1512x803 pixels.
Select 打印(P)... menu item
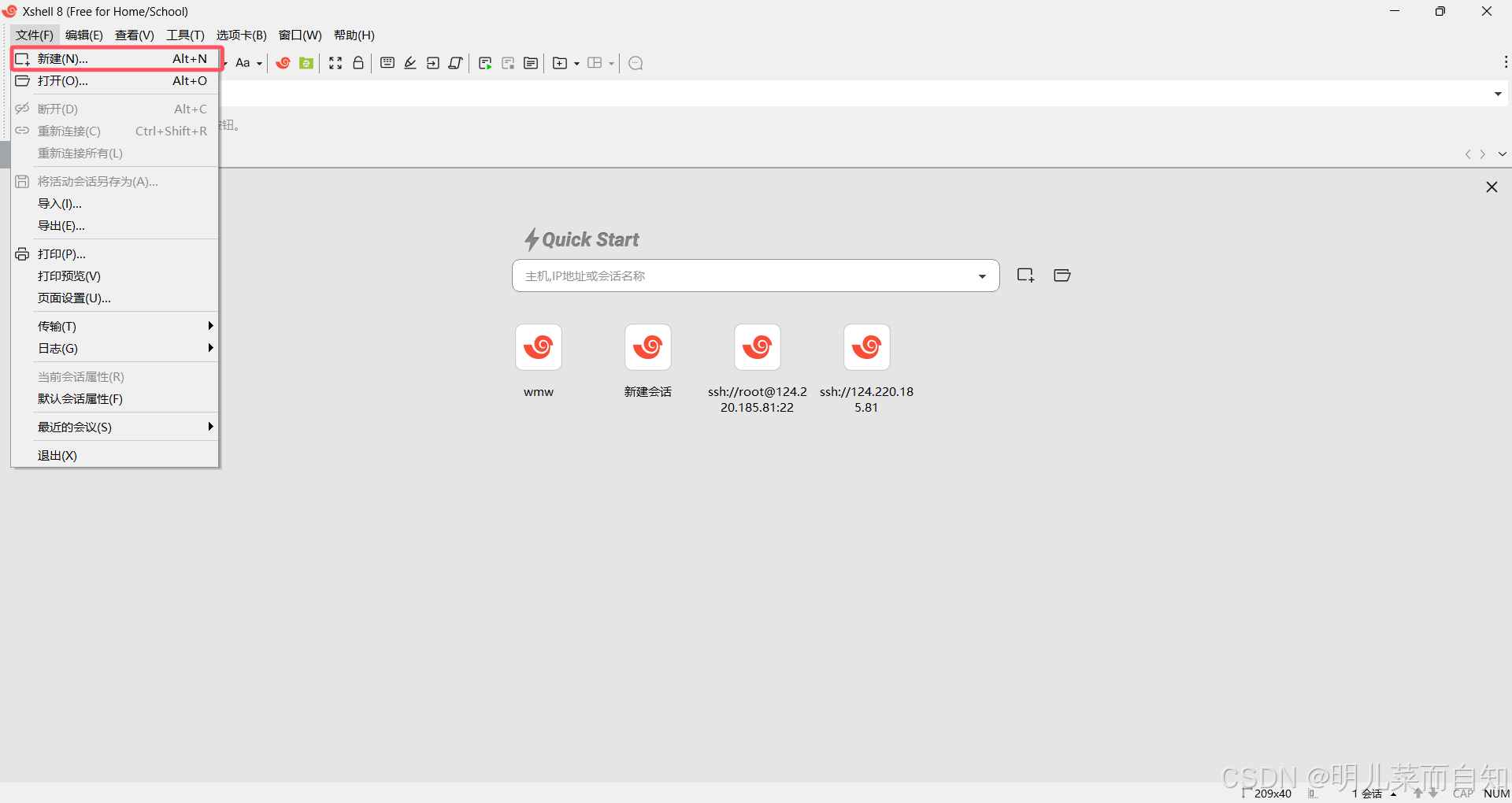[115, 254]
